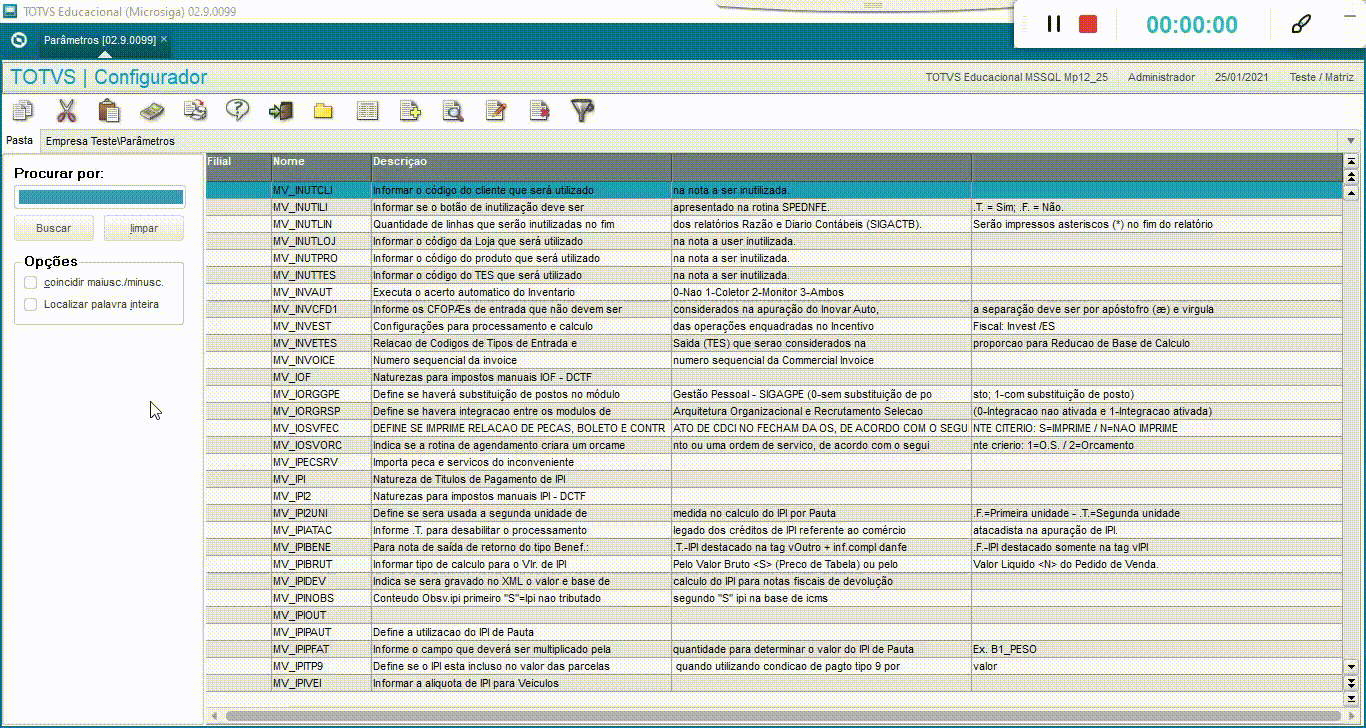The image size is (1366, 728).
Task: Select the MV_IPIVEI parameter
Action: [774, 683]
